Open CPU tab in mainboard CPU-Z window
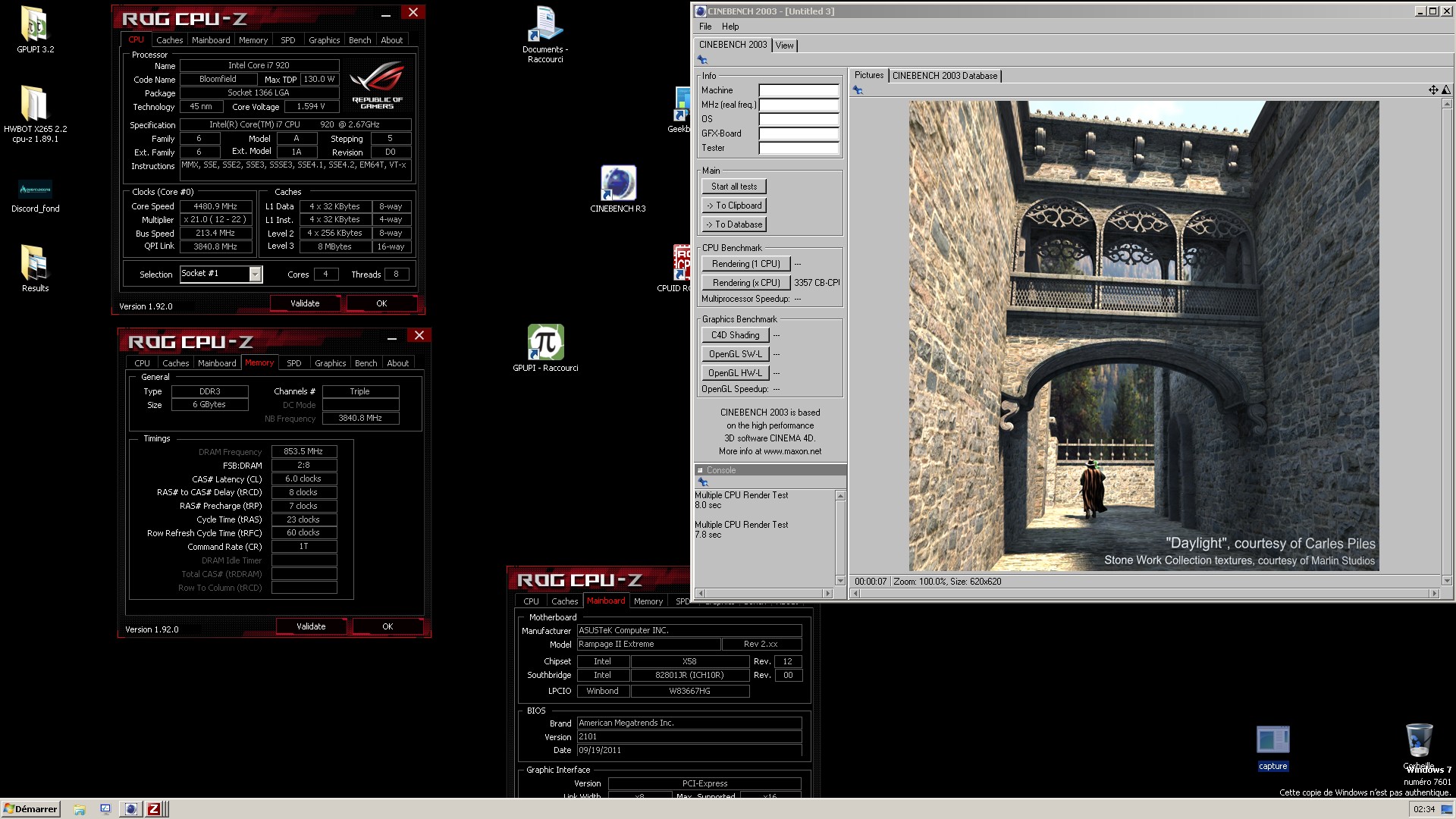The height and width of the screenshot is (819, 1456). click(532, 601)
